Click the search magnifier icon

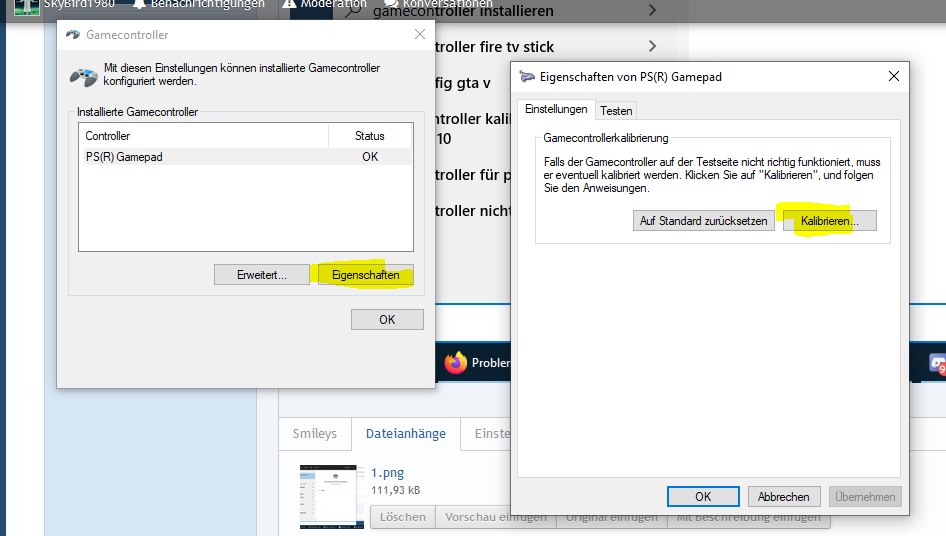click(353, 9)
